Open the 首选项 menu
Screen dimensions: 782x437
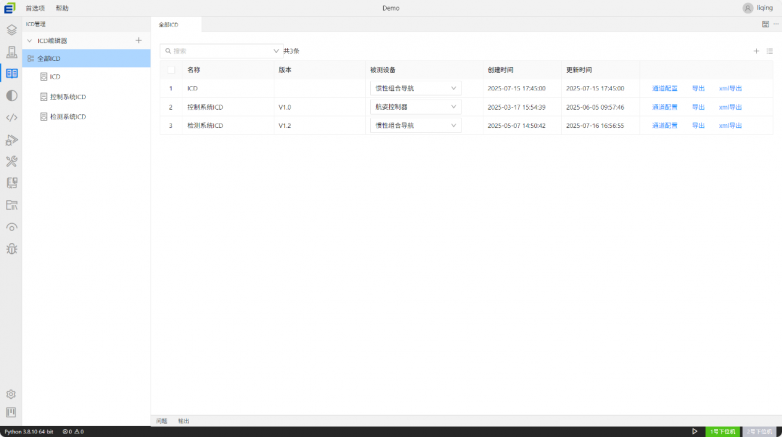coord(35,8)
